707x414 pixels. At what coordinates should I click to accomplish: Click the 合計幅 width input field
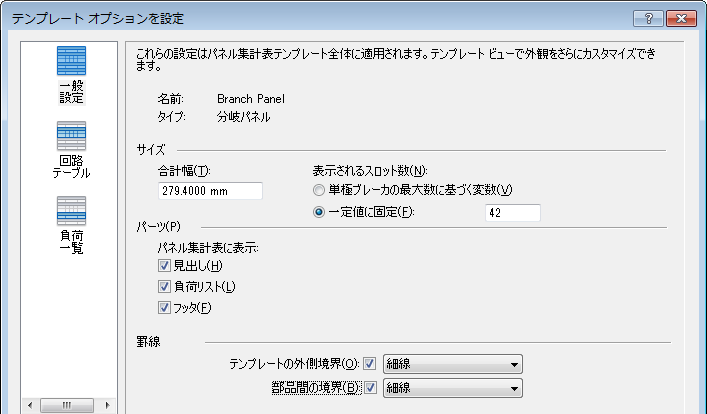click(x=209, y=191)
